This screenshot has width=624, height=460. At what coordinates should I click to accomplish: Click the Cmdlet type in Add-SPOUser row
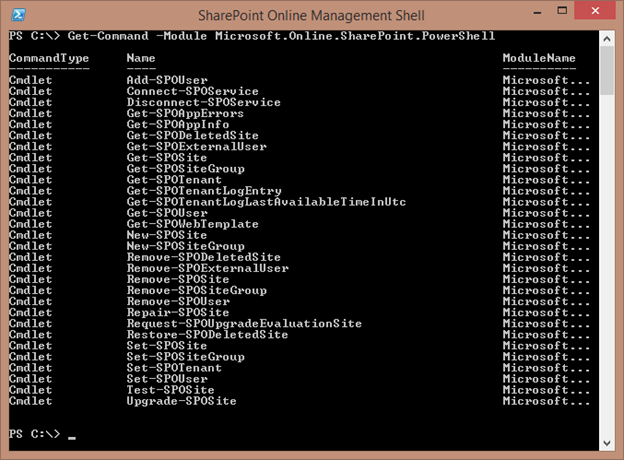click(x=31, y=80)
